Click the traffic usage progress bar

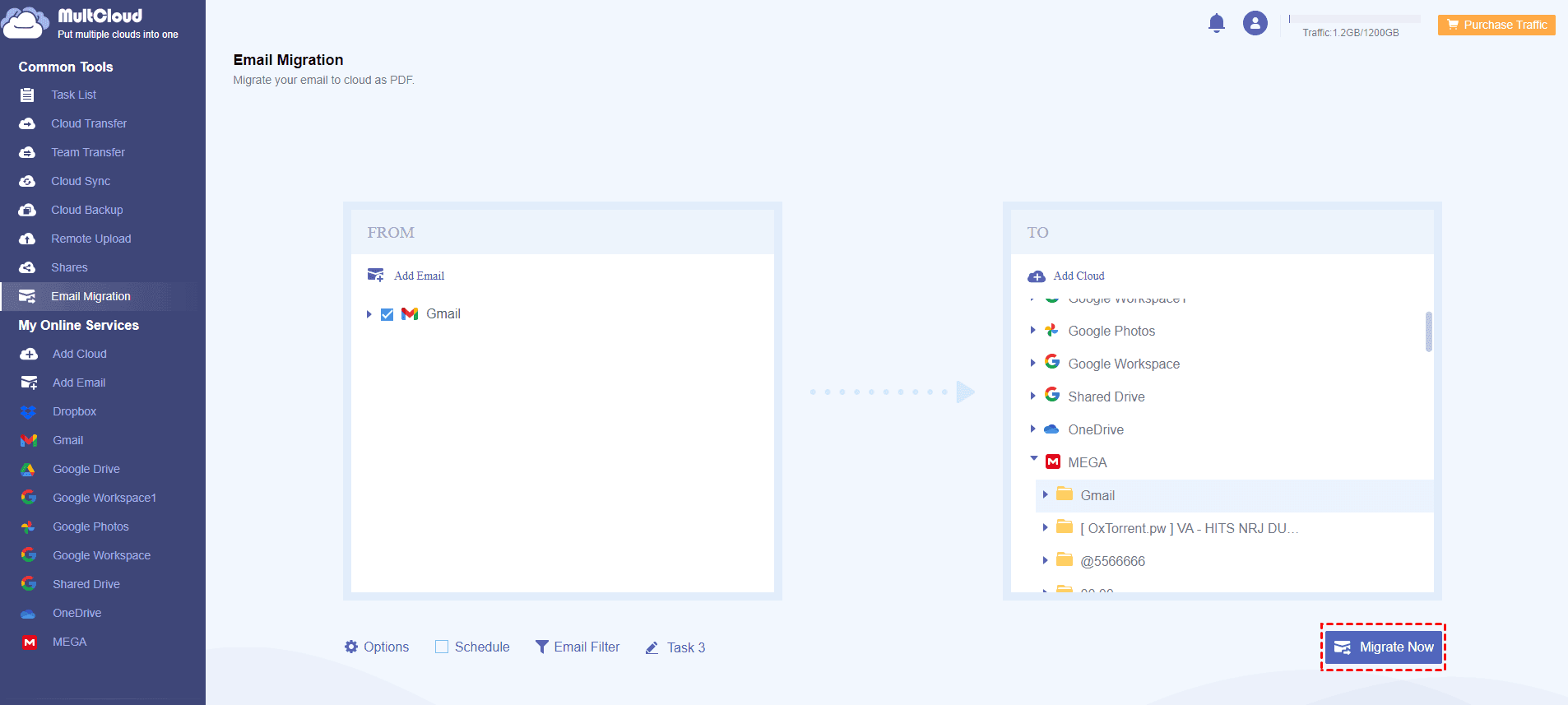point(1354,18)
